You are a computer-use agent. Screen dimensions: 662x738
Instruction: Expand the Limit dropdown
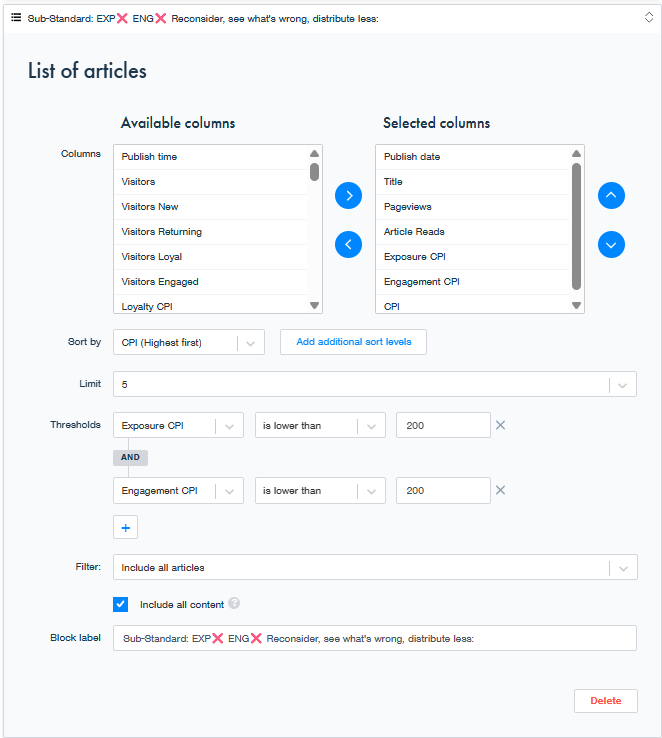tap(375, 384)
